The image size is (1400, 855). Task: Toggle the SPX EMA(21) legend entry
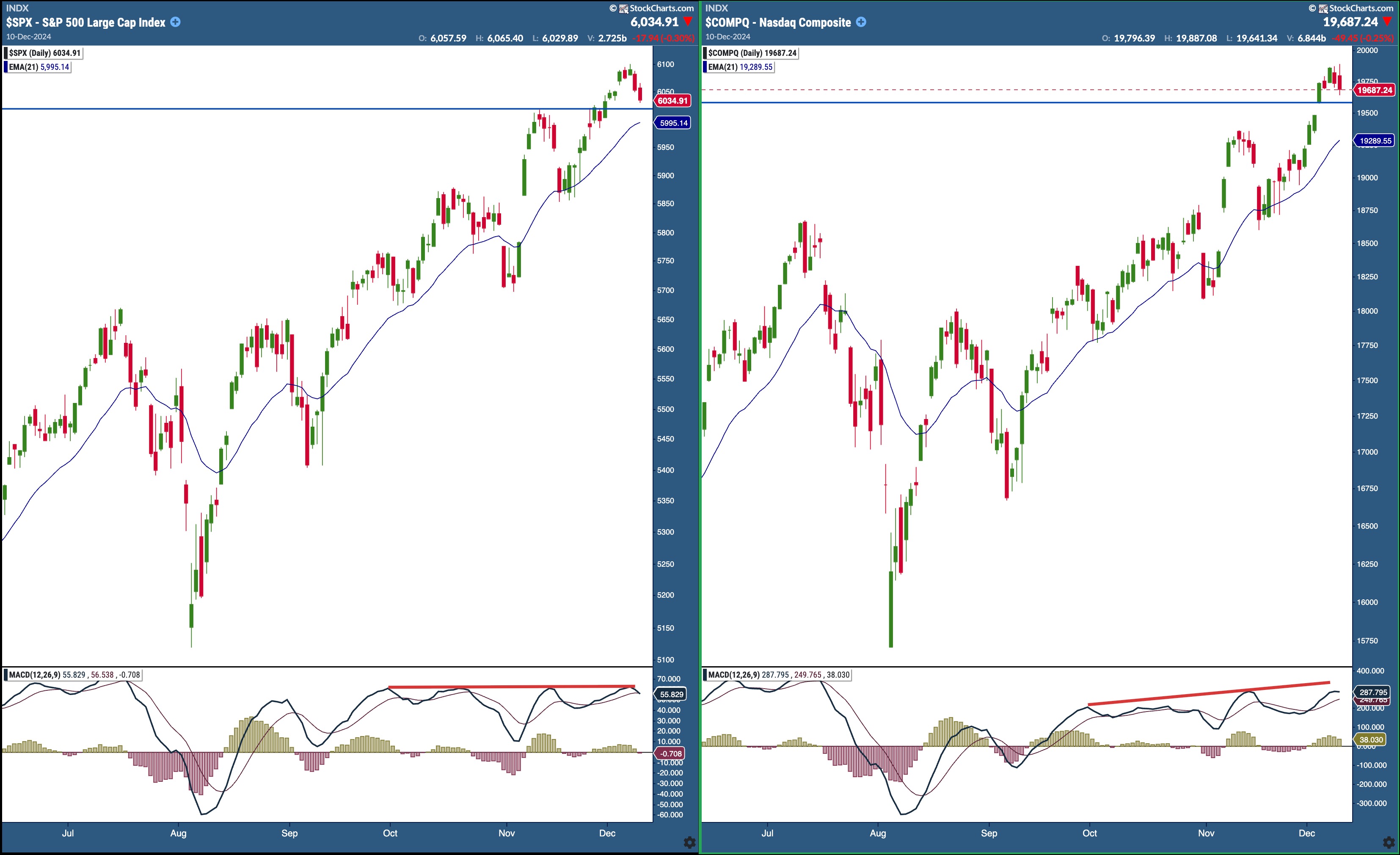[39, 67]
